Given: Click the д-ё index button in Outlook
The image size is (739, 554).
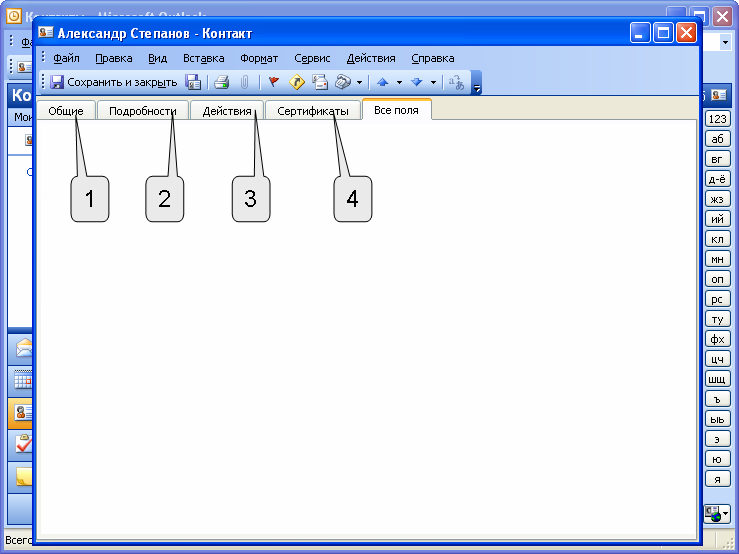Looking at the screenshot, I should pos(717,179).
